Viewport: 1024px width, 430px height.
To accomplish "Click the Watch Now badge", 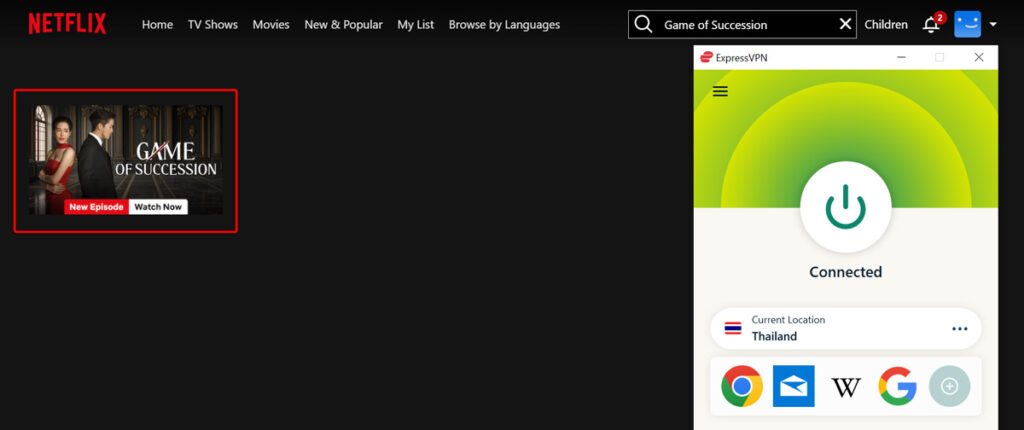I will (x=158, y=207).
